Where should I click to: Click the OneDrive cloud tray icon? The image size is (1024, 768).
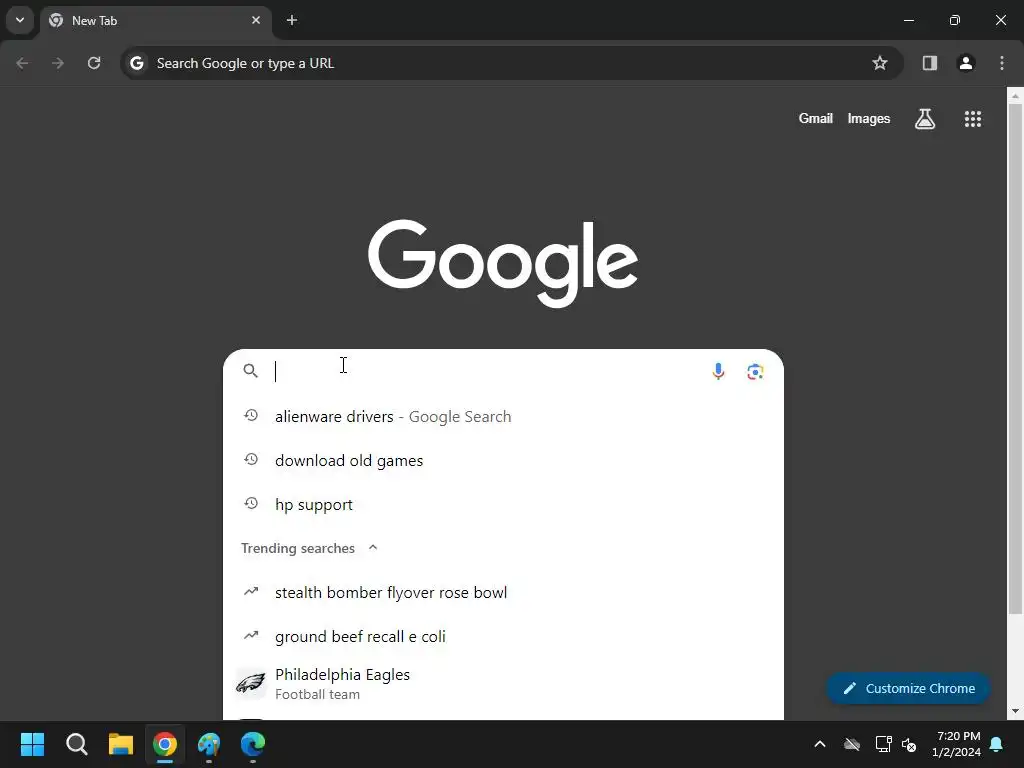click(852, 744)
